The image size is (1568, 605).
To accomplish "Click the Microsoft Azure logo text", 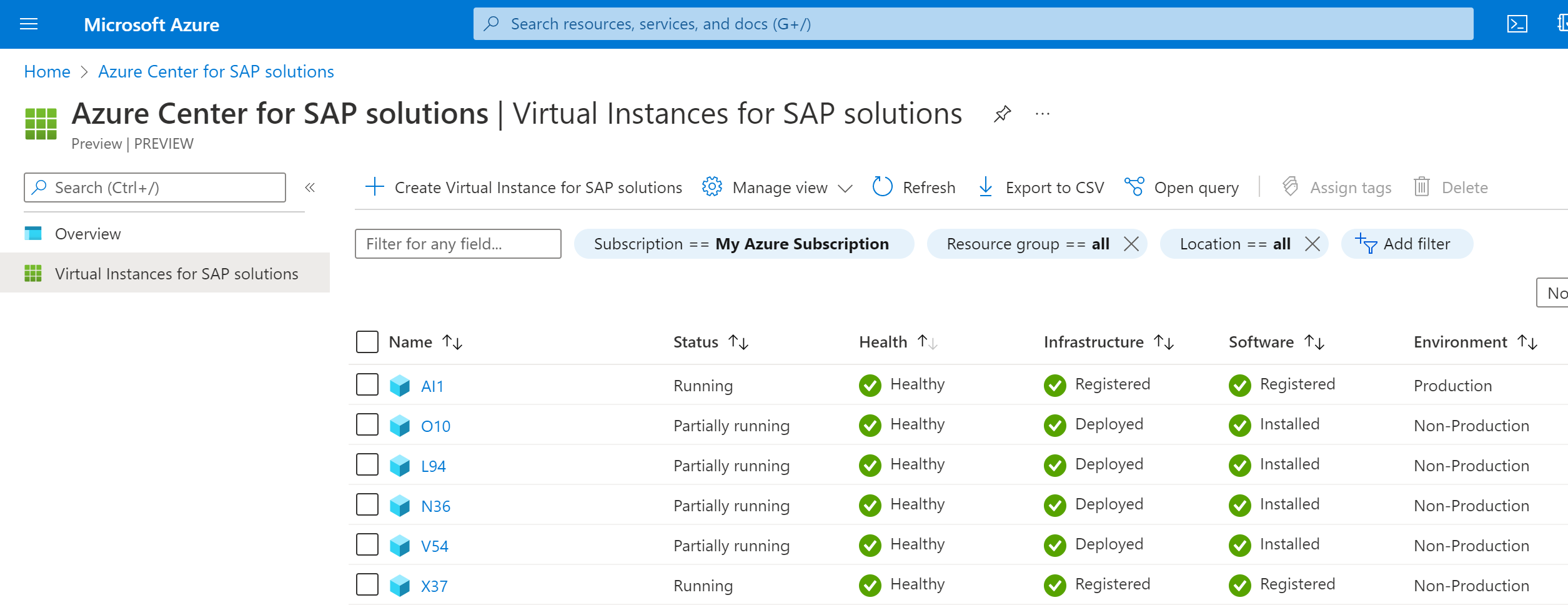I will 152,24.
